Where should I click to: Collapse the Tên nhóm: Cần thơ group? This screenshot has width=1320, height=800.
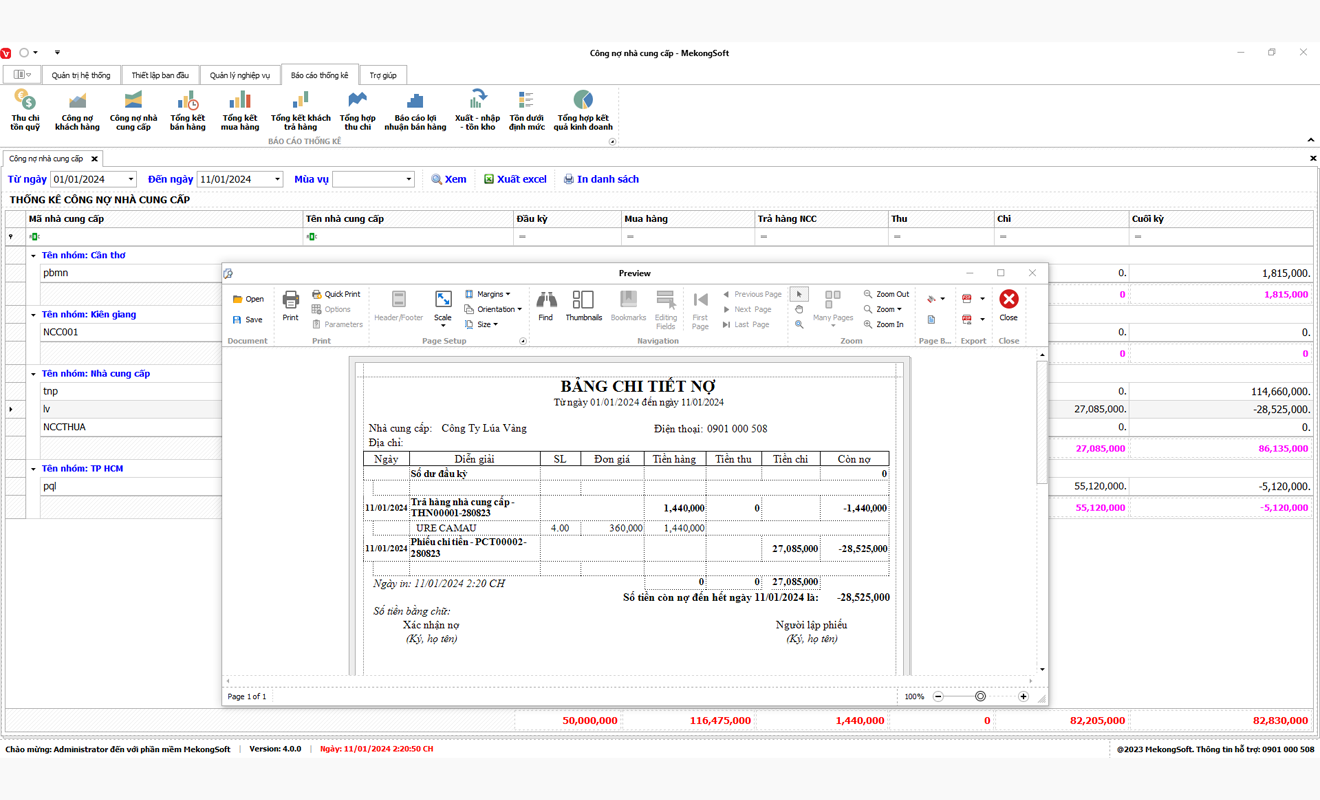(33, 256)
